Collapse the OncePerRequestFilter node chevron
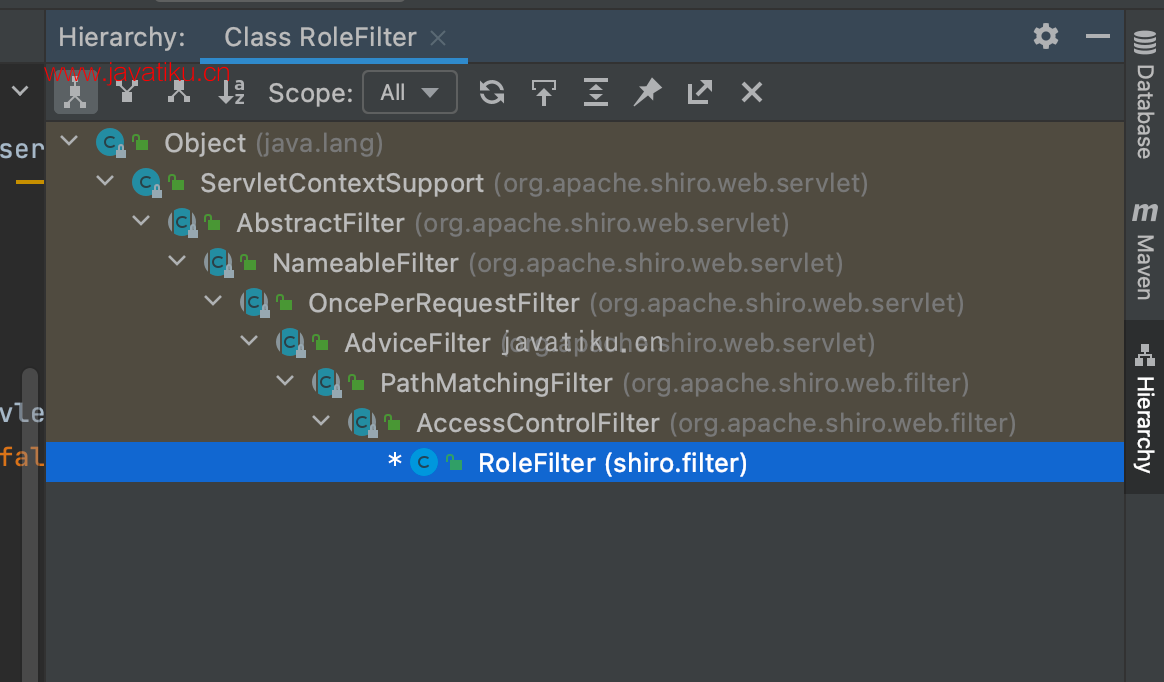 tap(213, 302)
